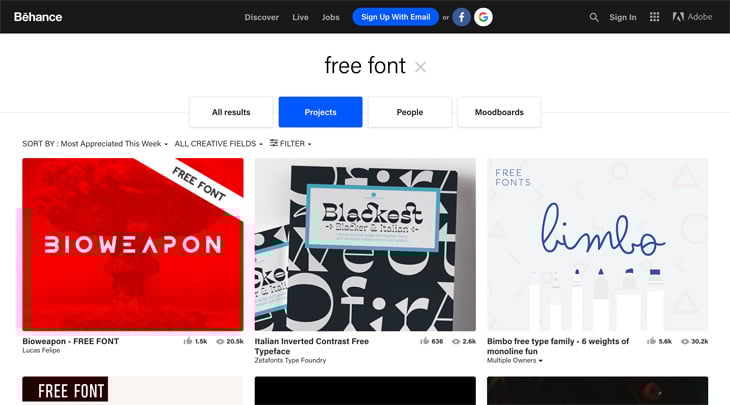This screenshot has height=405, width=730.
Task: Select the Moodboards tab
Action: [x=499, y=112]
